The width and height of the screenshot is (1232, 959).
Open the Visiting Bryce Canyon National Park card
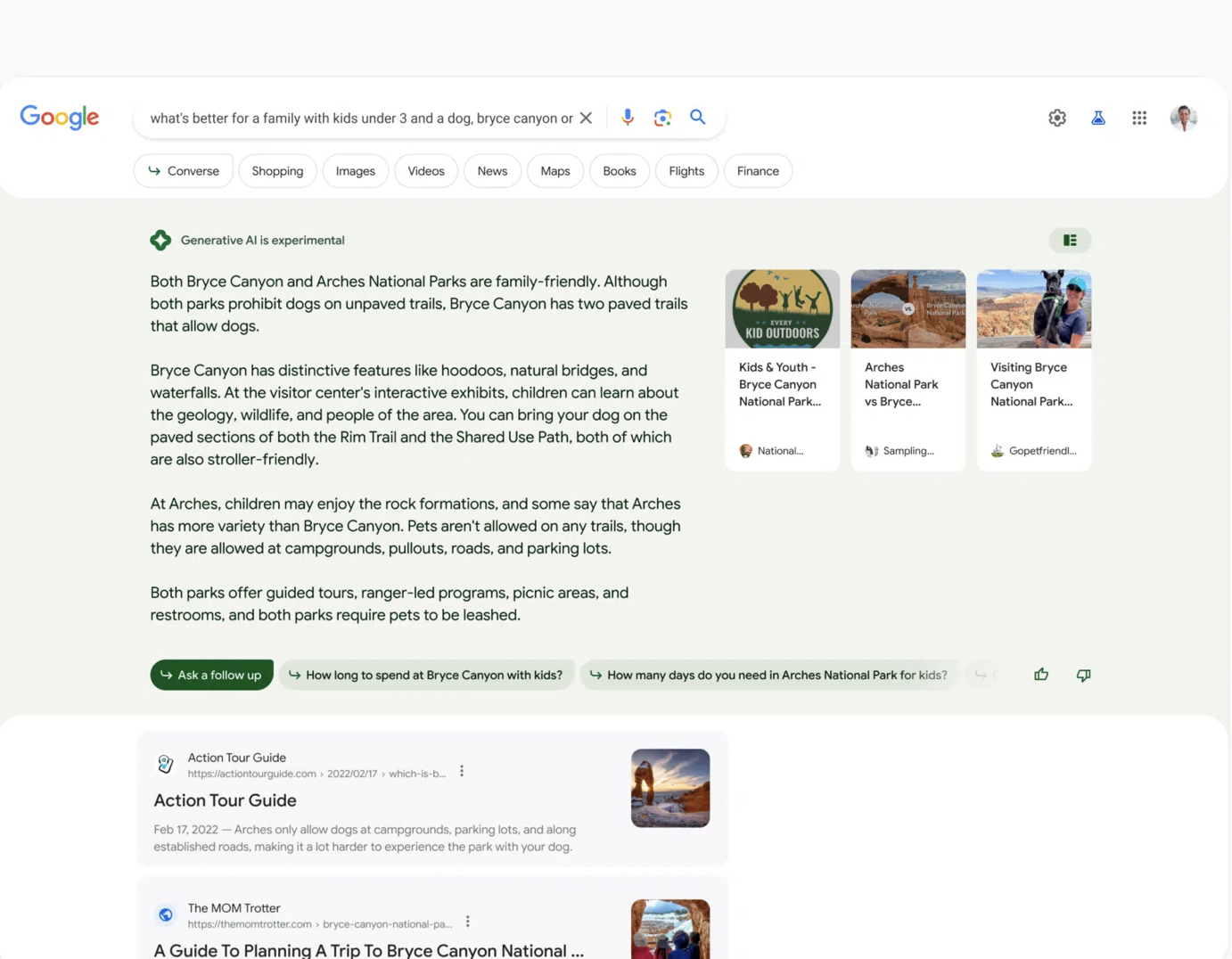point(1034,370)
